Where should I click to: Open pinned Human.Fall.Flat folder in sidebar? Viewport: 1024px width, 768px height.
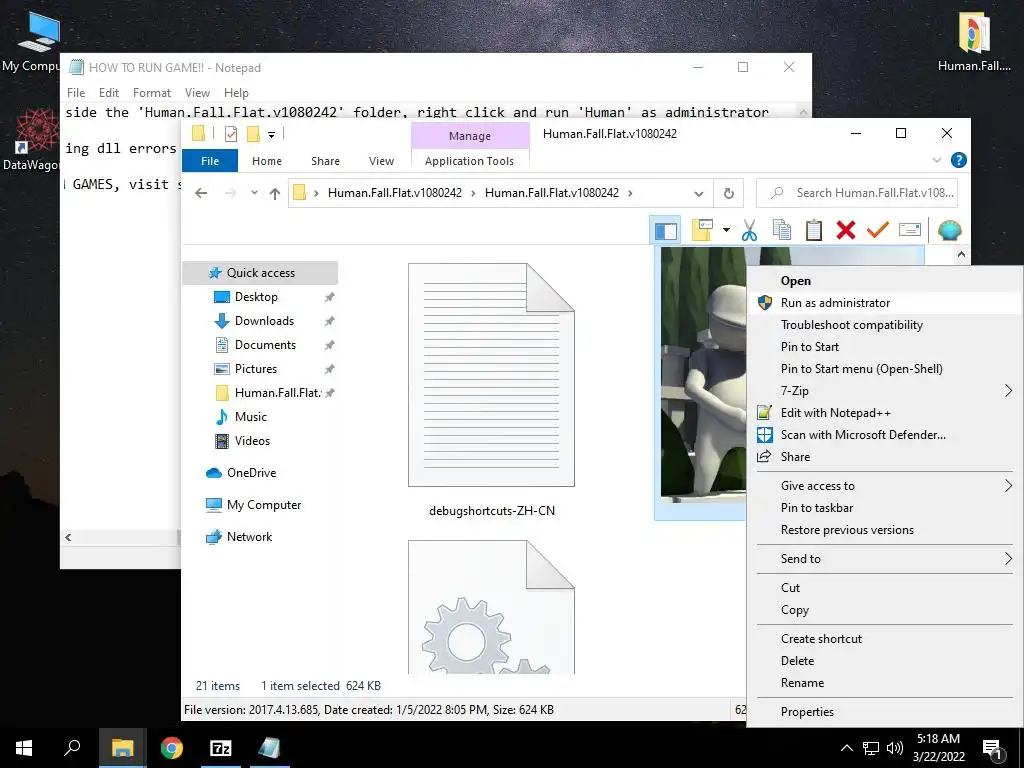point(278,392)
